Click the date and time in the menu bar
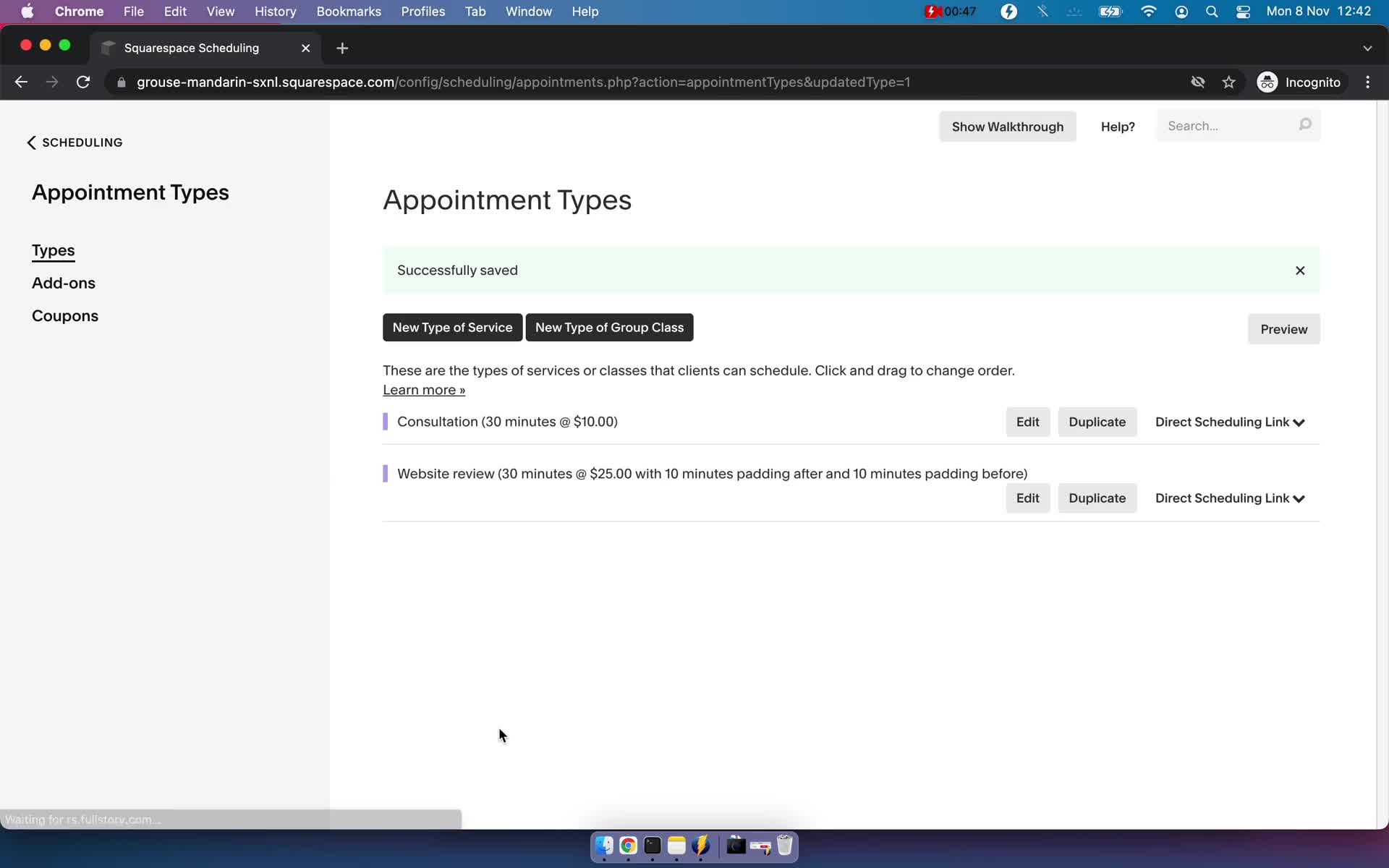 click(x=1318, y=12)
